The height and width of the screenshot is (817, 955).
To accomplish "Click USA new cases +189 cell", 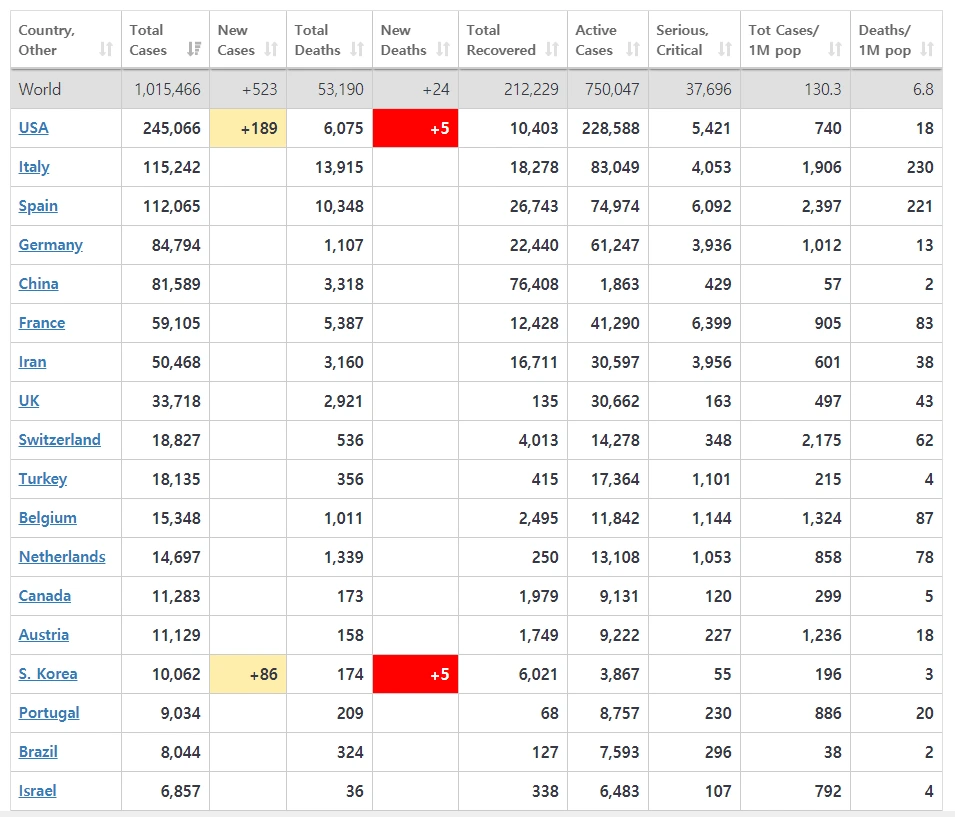I will (x=248, y=128).
